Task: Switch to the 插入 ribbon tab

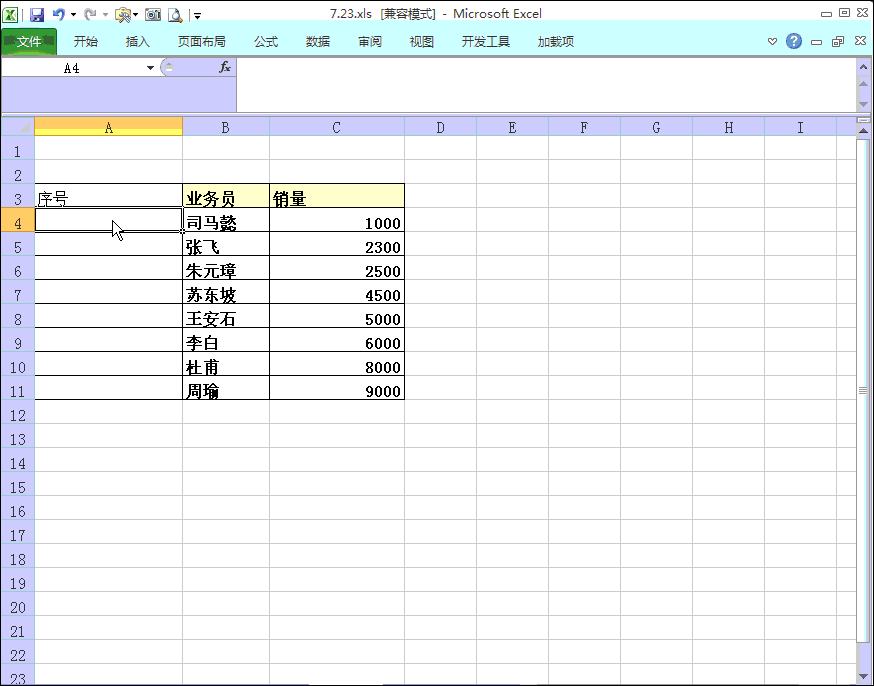Action: pos(138,41)
